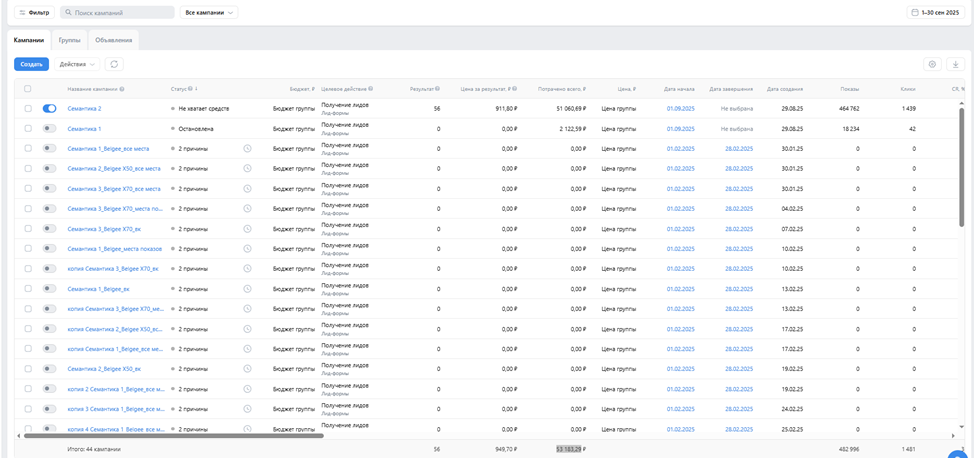Screen dimensions: 974x458
Task: Click the help icon beside Результат header
Action: click(x=437, y=89)
